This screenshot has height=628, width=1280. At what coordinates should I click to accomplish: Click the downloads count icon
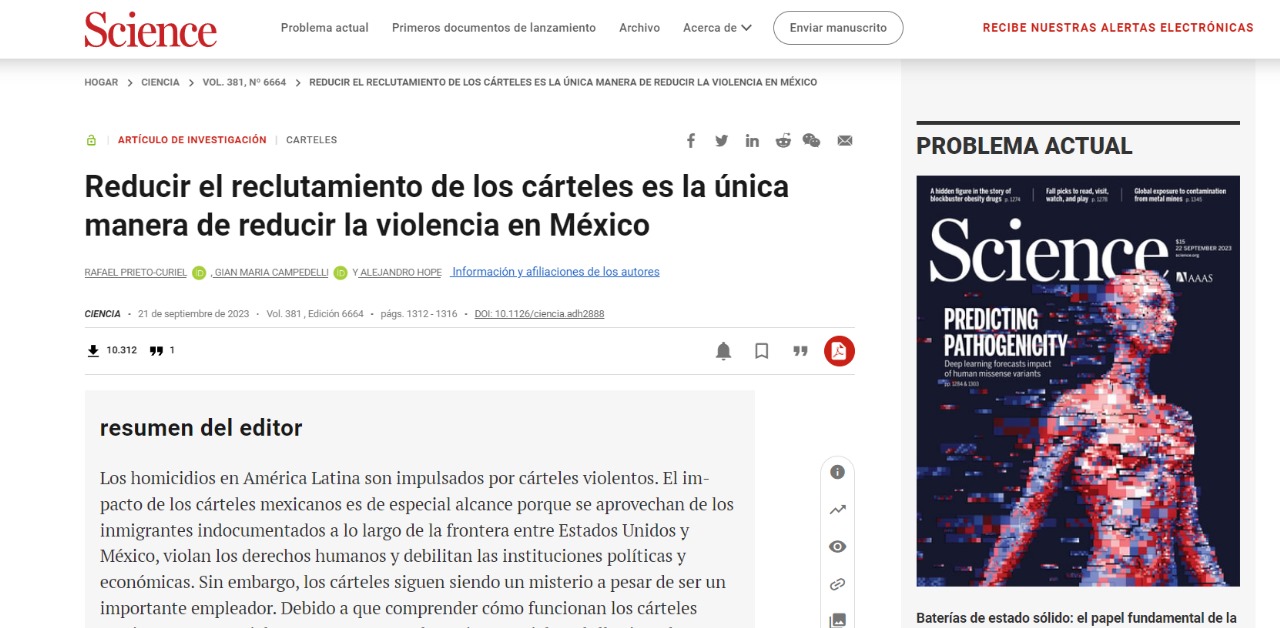pyautogui.click(x=93, y=350)
